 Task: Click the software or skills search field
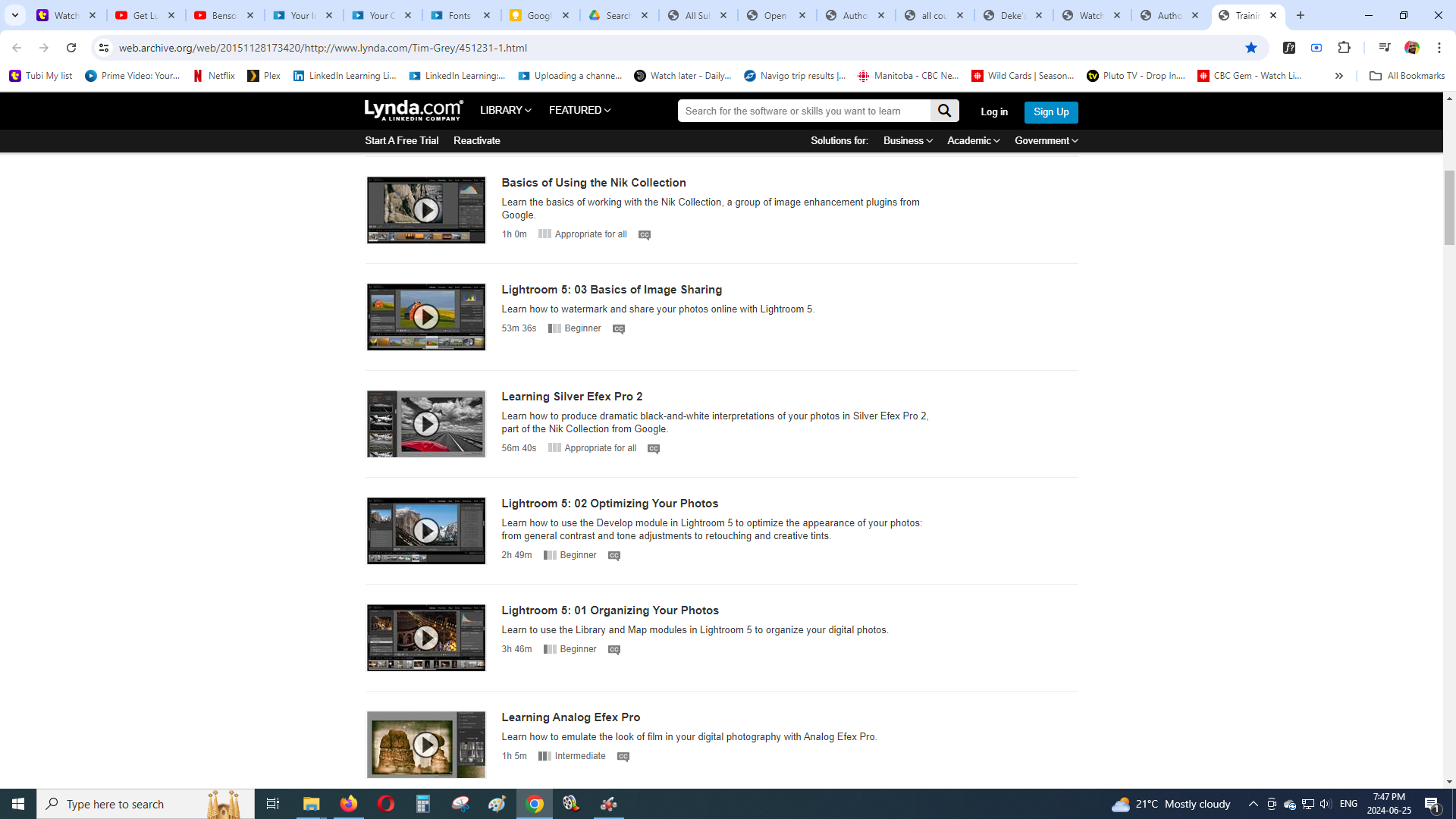(803, 111)
